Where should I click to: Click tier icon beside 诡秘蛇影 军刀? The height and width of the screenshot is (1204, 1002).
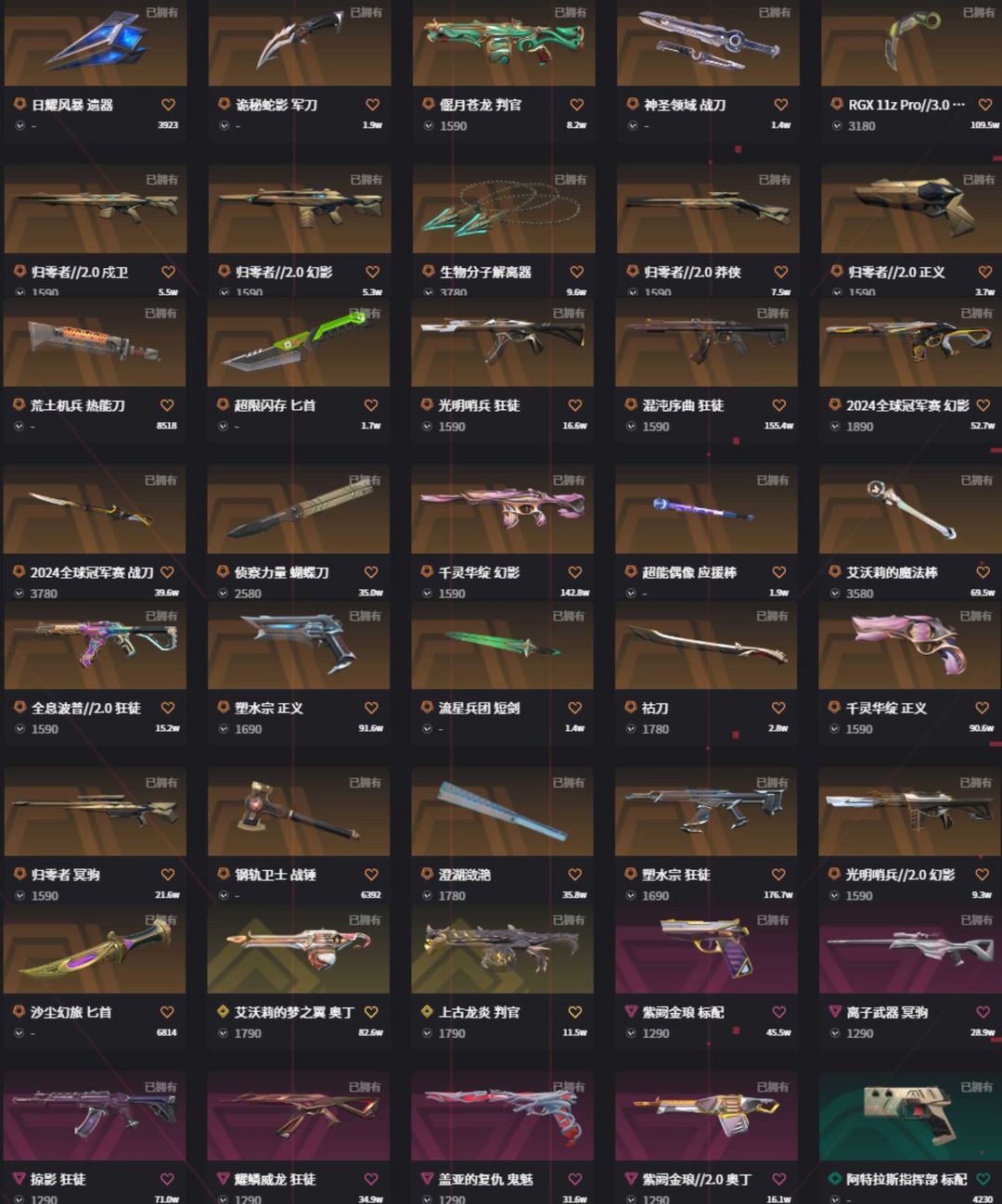(224, 105)
